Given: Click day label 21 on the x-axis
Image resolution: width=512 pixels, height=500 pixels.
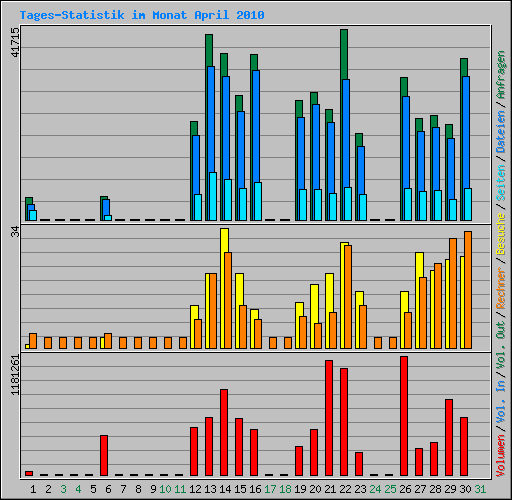Looking at the screenshot, I should tap(330, 489).
